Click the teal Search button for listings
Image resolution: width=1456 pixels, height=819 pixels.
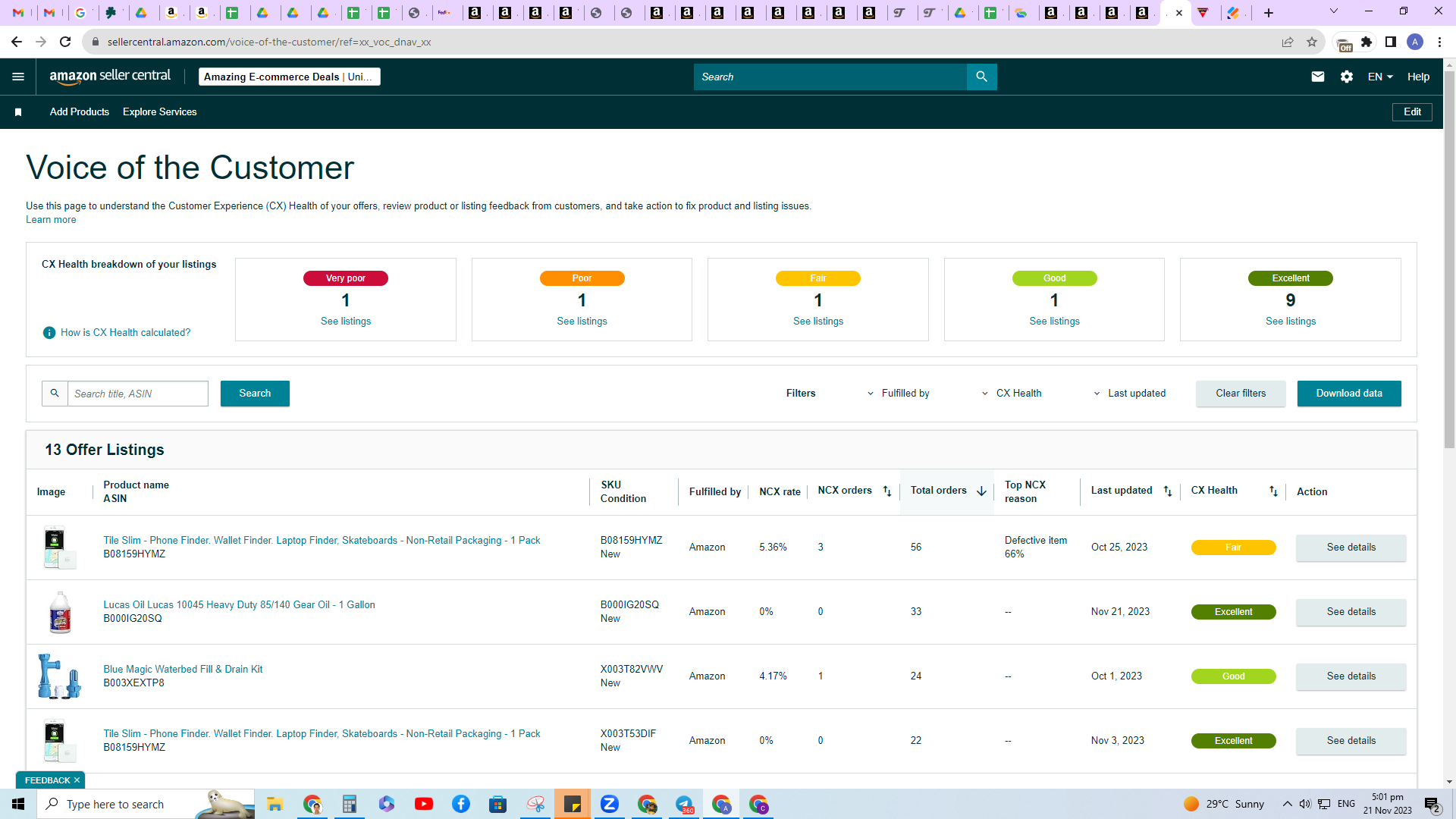click(255, 394)
